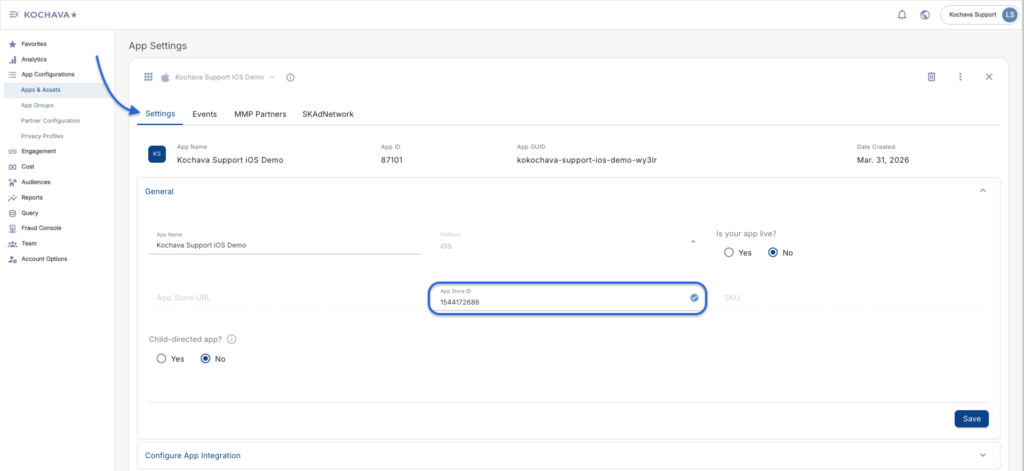Close the App Settings panel
The width and height of the screenshot is (1024, 471).
[x=989, y=76]
